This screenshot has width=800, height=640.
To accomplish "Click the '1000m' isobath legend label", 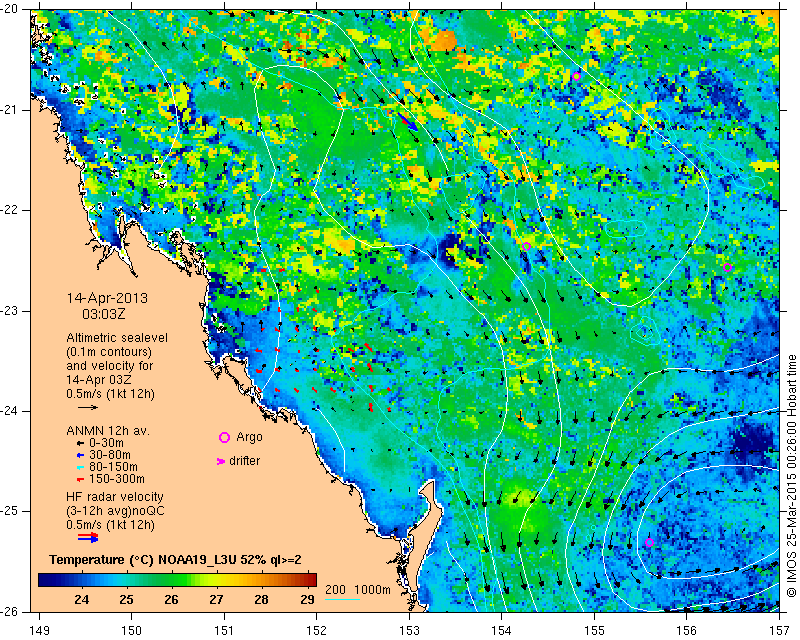I will pos(372,590).
